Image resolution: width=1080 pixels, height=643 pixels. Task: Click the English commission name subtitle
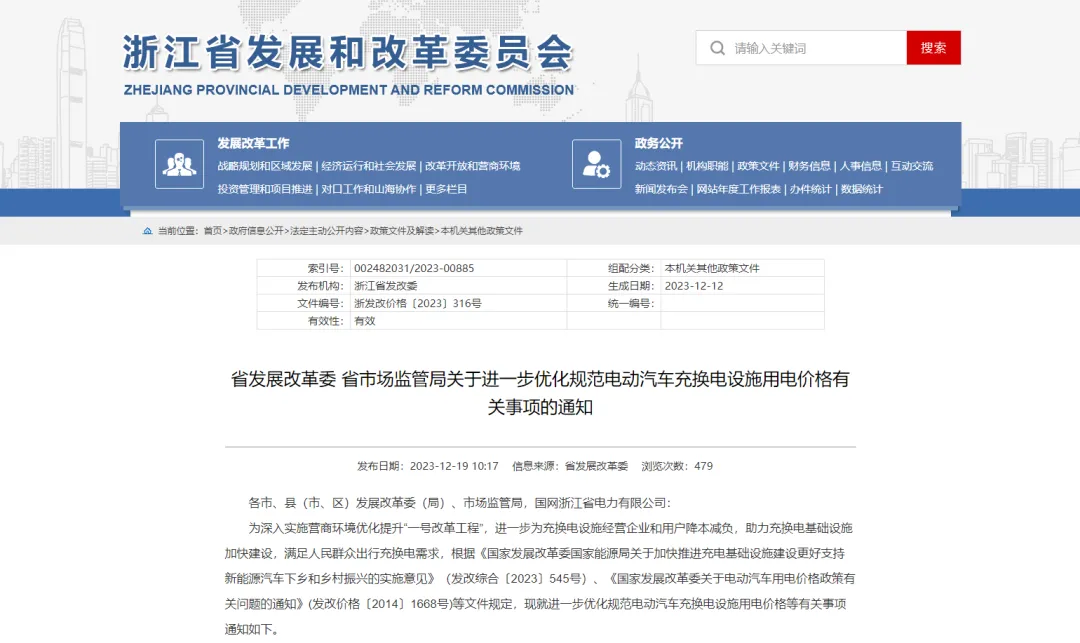349,90
